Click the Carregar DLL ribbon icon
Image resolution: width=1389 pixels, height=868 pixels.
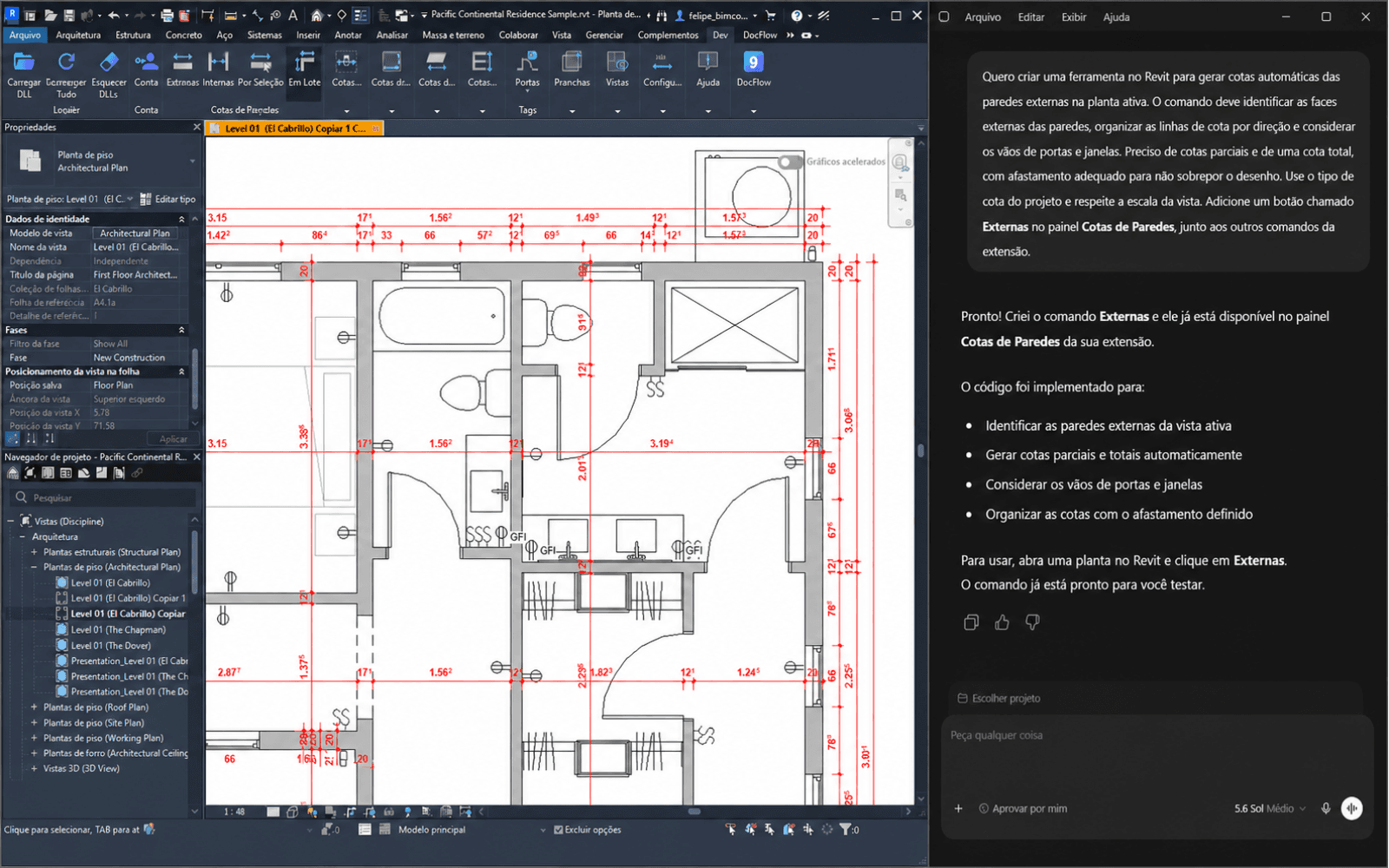tap(24, 62)
